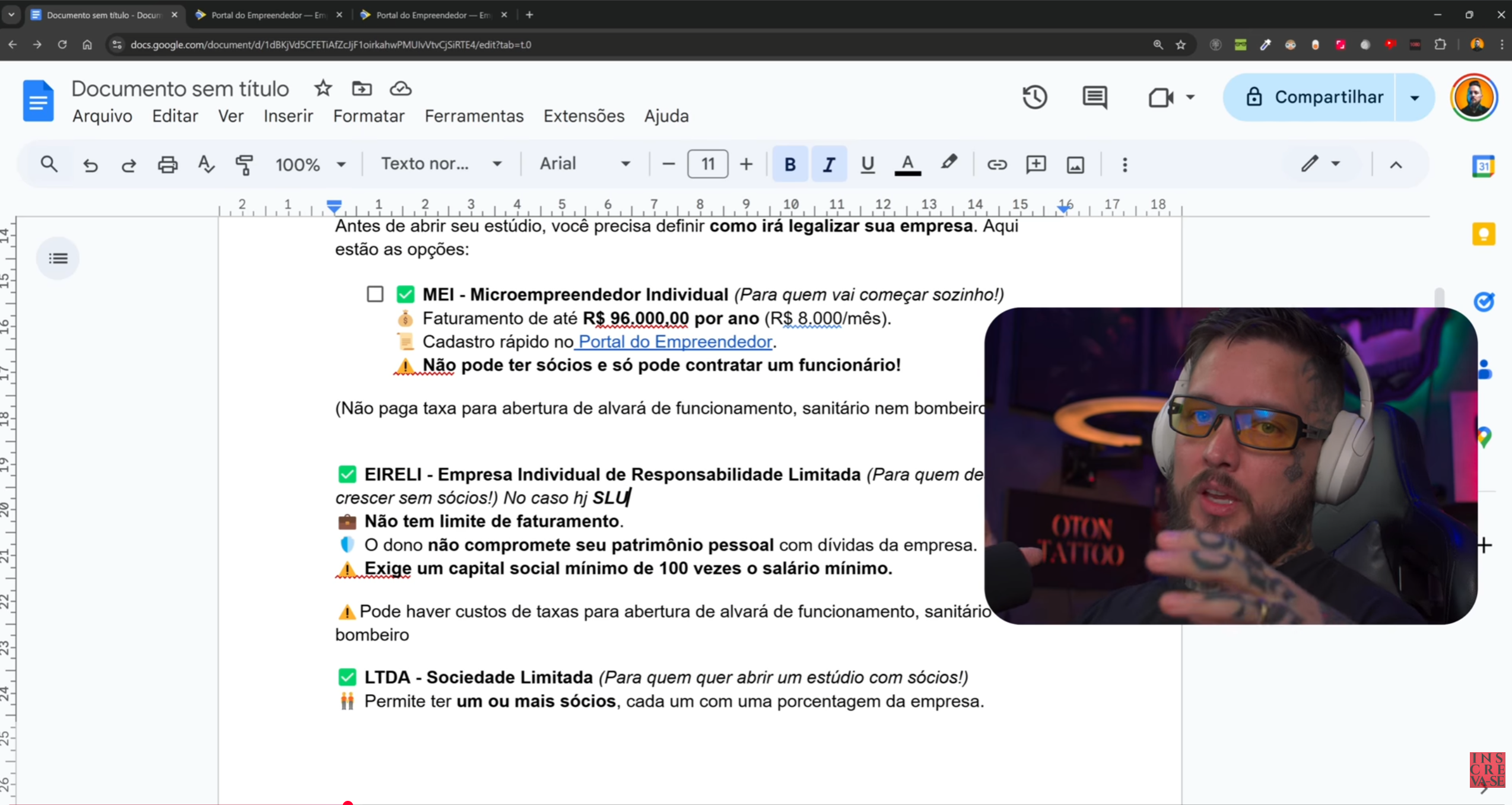Open the Portal do Empreendedor link
Screen dimensions: 1512x805
tap(675, 342)
